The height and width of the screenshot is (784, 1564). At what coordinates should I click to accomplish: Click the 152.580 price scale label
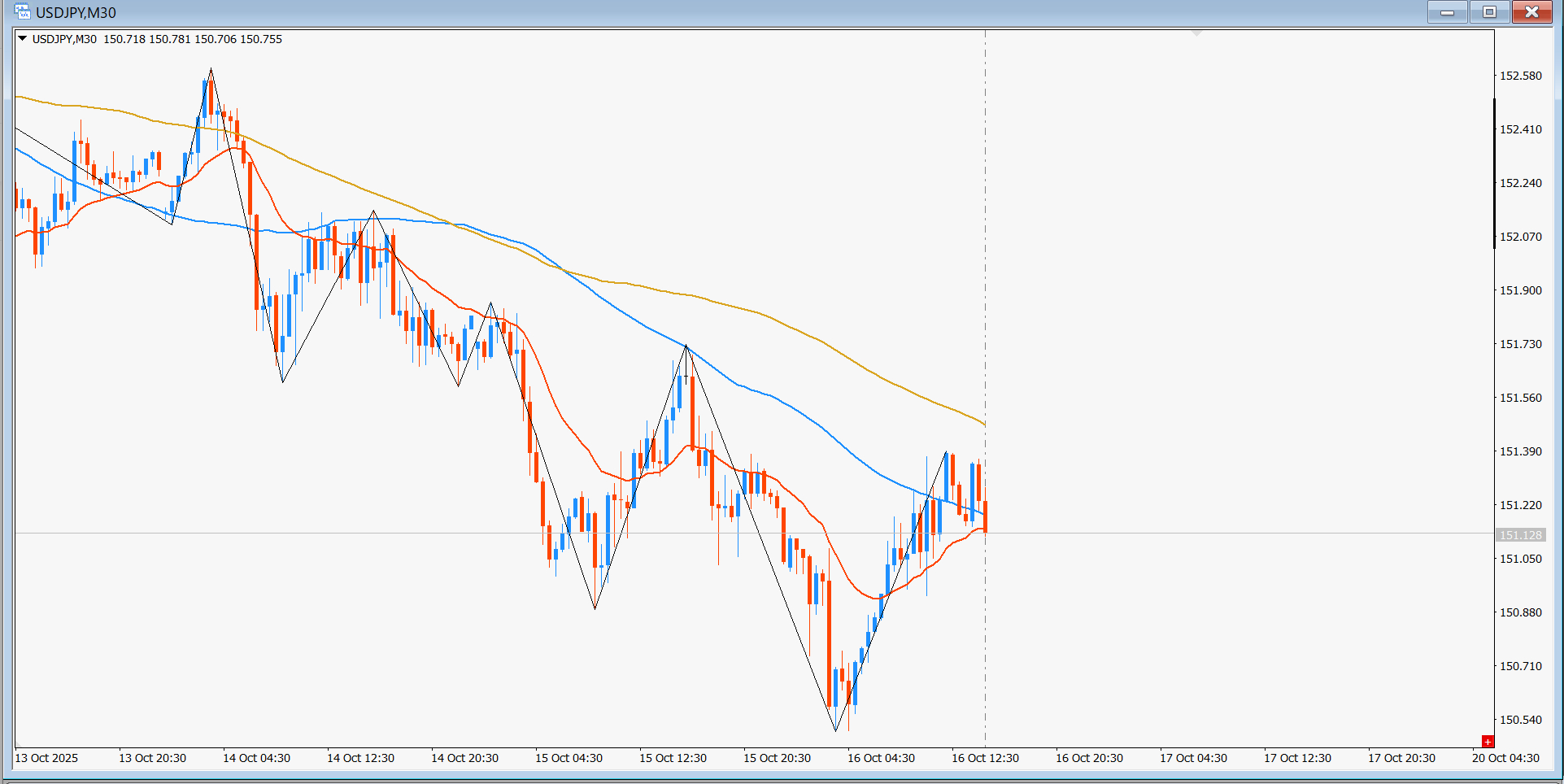click(x=1521, y=76)
